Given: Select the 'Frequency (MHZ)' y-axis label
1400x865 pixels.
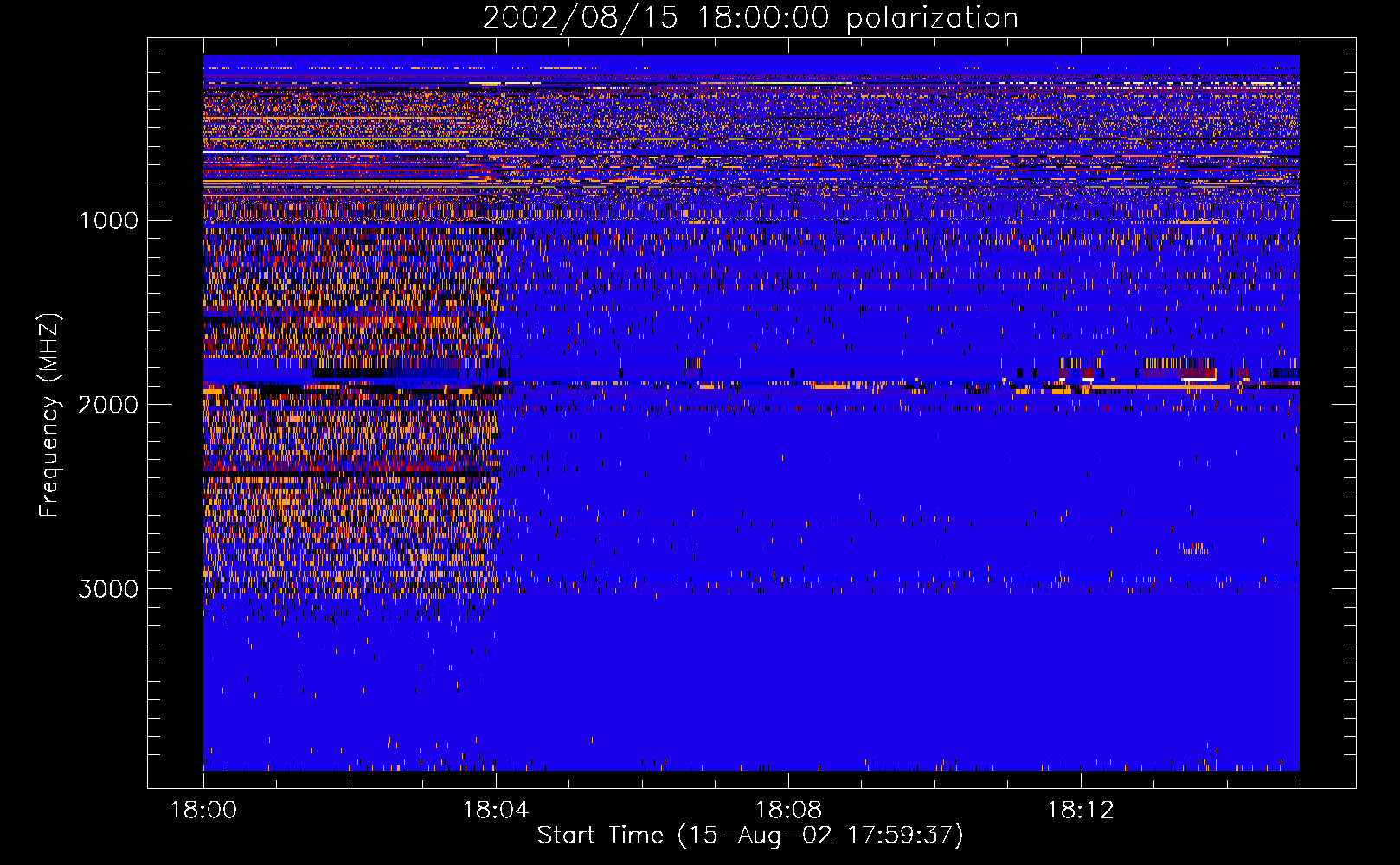Looking at the screenshot, I should (x=50, y=415).
